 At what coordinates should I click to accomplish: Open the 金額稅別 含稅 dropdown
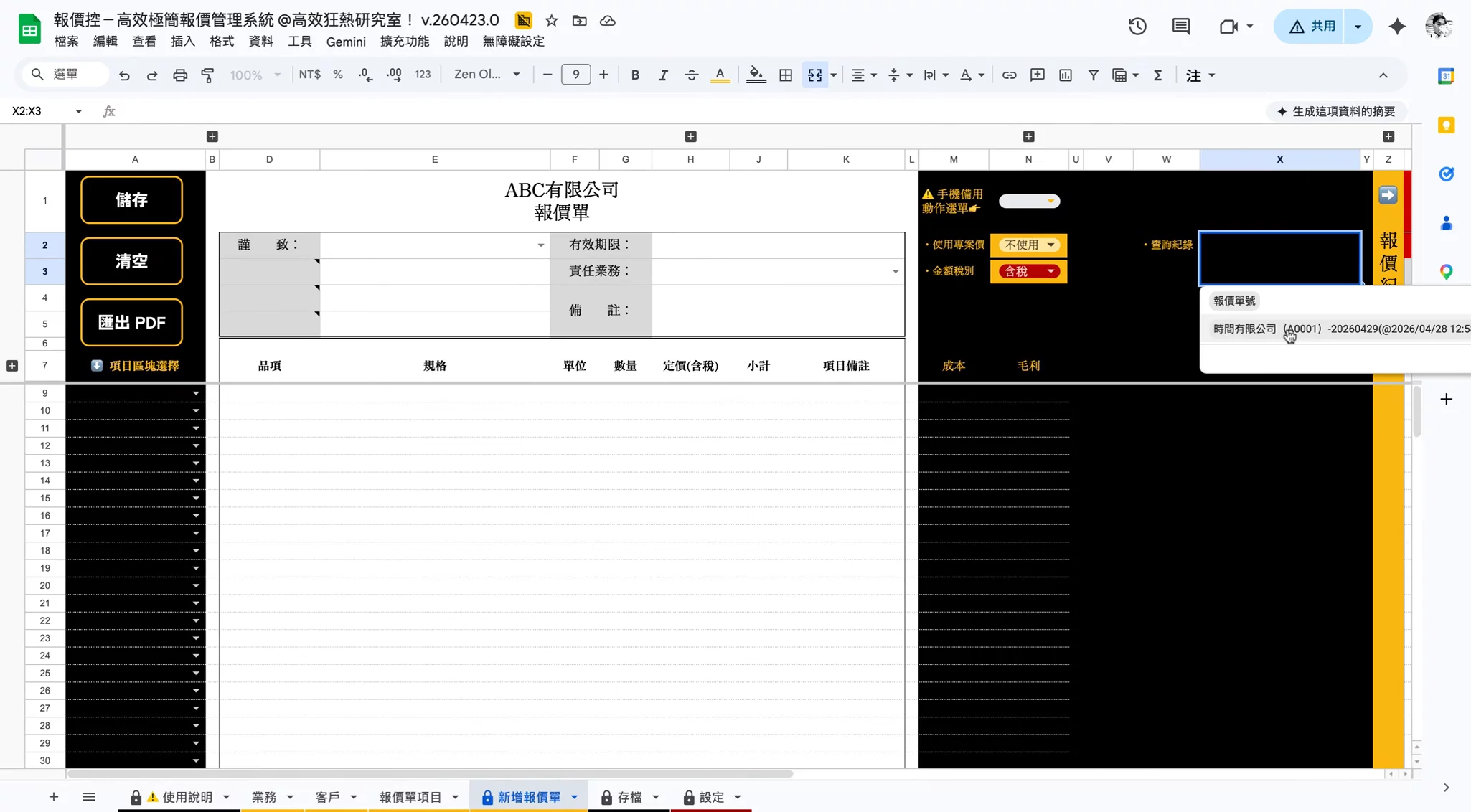[1029, 271]
